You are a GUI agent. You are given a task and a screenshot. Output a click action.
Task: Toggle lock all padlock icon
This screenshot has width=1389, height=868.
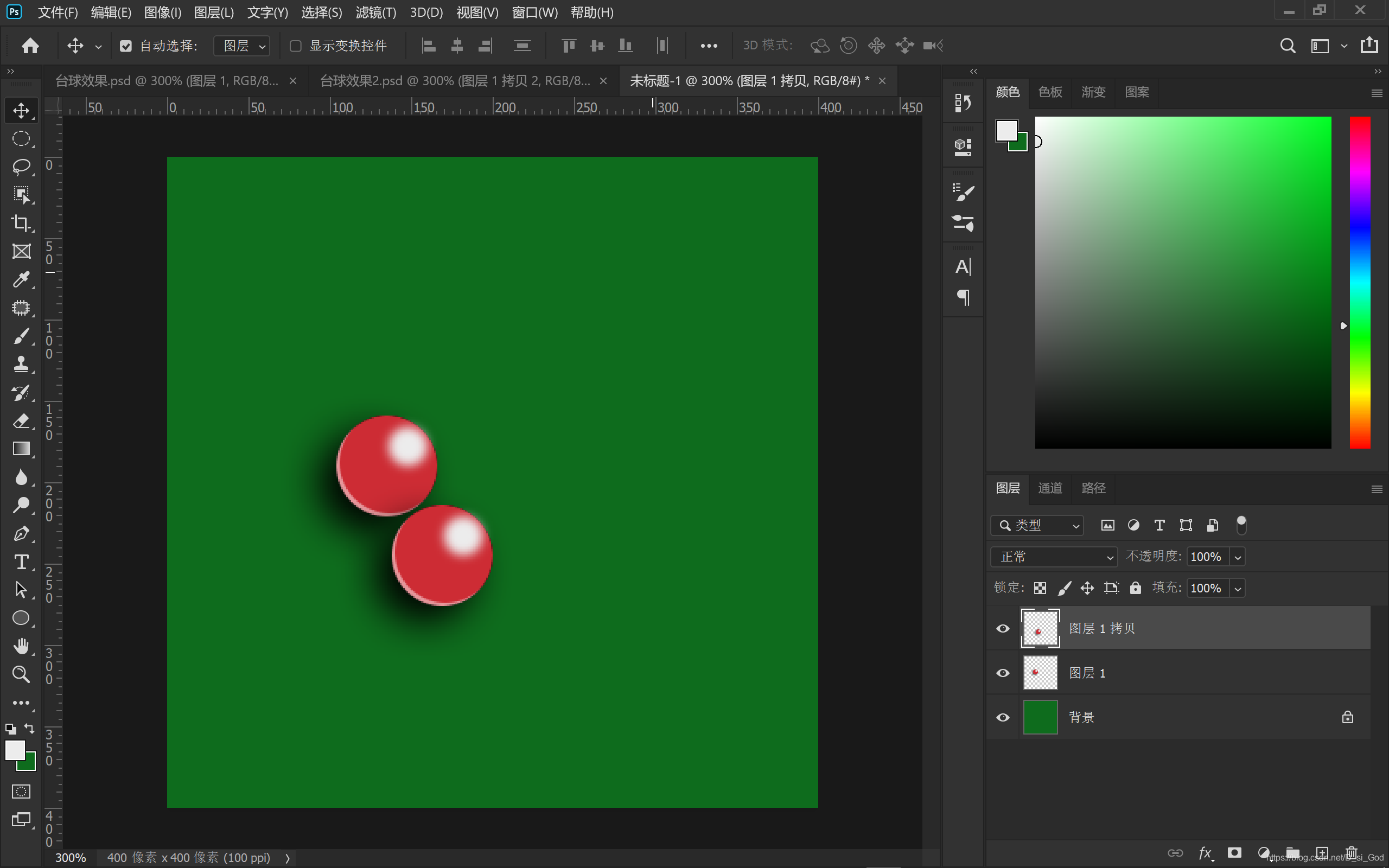1135,588
